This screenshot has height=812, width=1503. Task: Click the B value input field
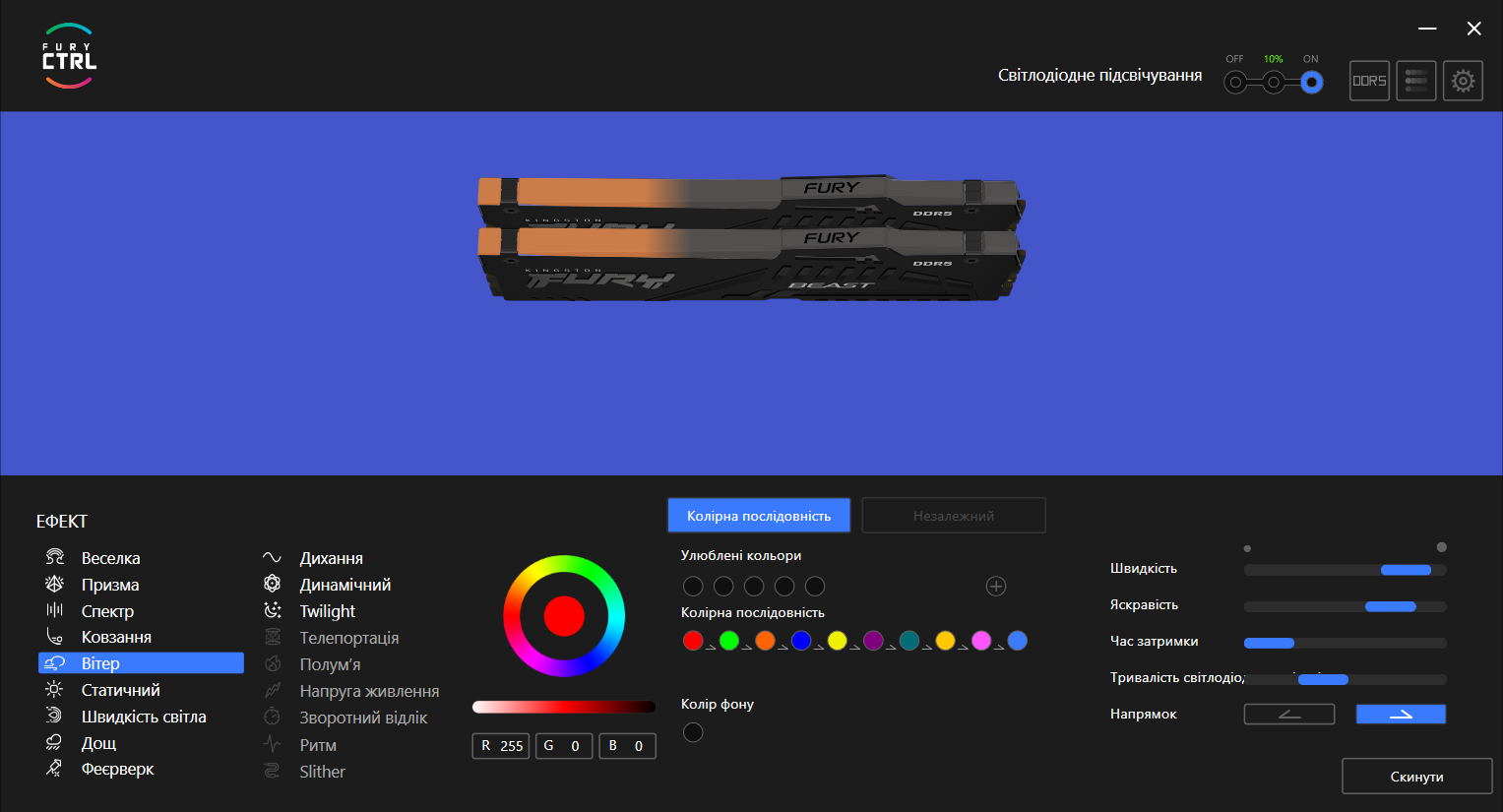[628, 746]
